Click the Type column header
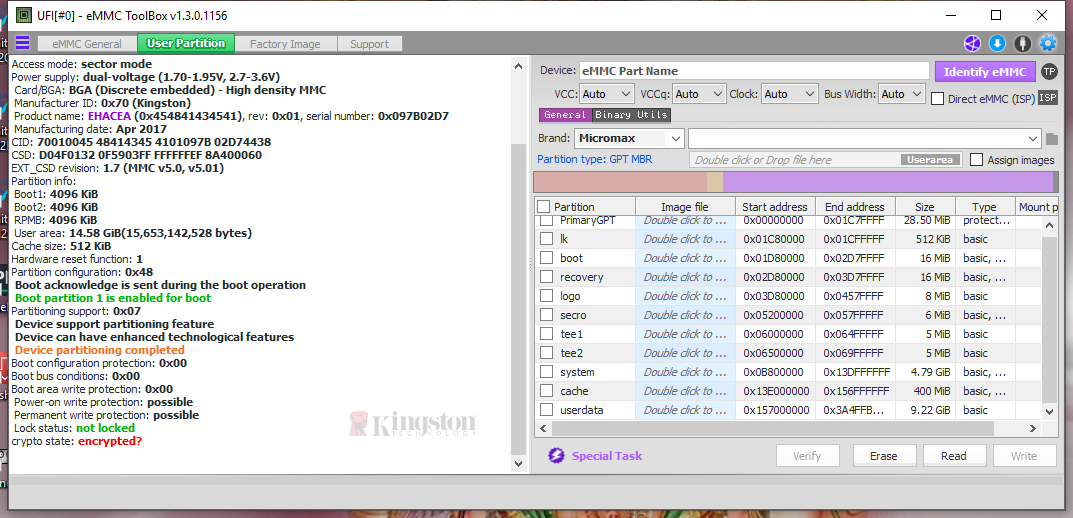This screenshot has width=1073, height=518. click(984, 207)
